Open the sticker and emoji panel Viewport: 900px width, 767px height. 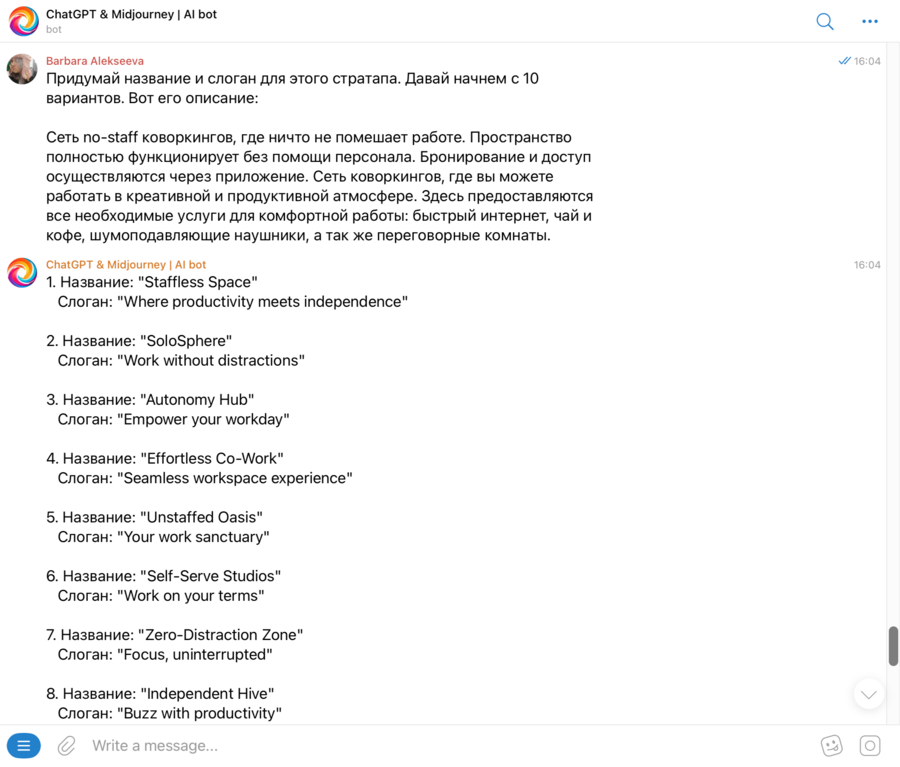coord(831,746)
